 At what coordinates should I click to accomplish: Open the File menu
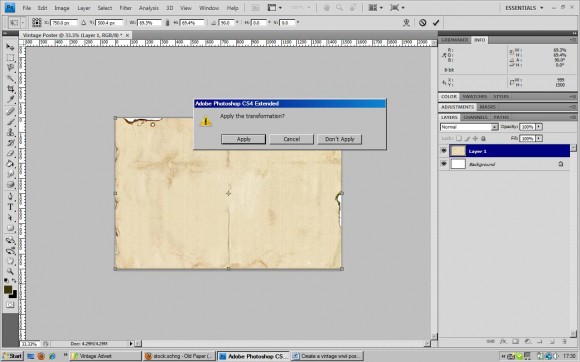(x=27, y=8)
